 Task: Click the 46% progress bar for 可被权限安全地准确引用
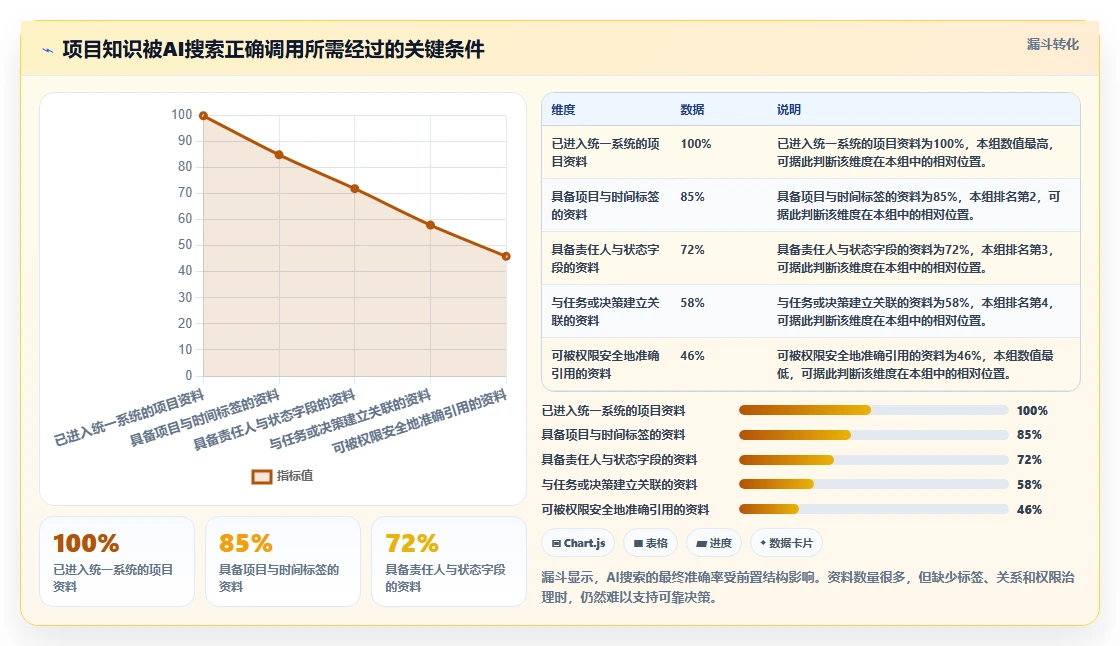tap(874, 510)
